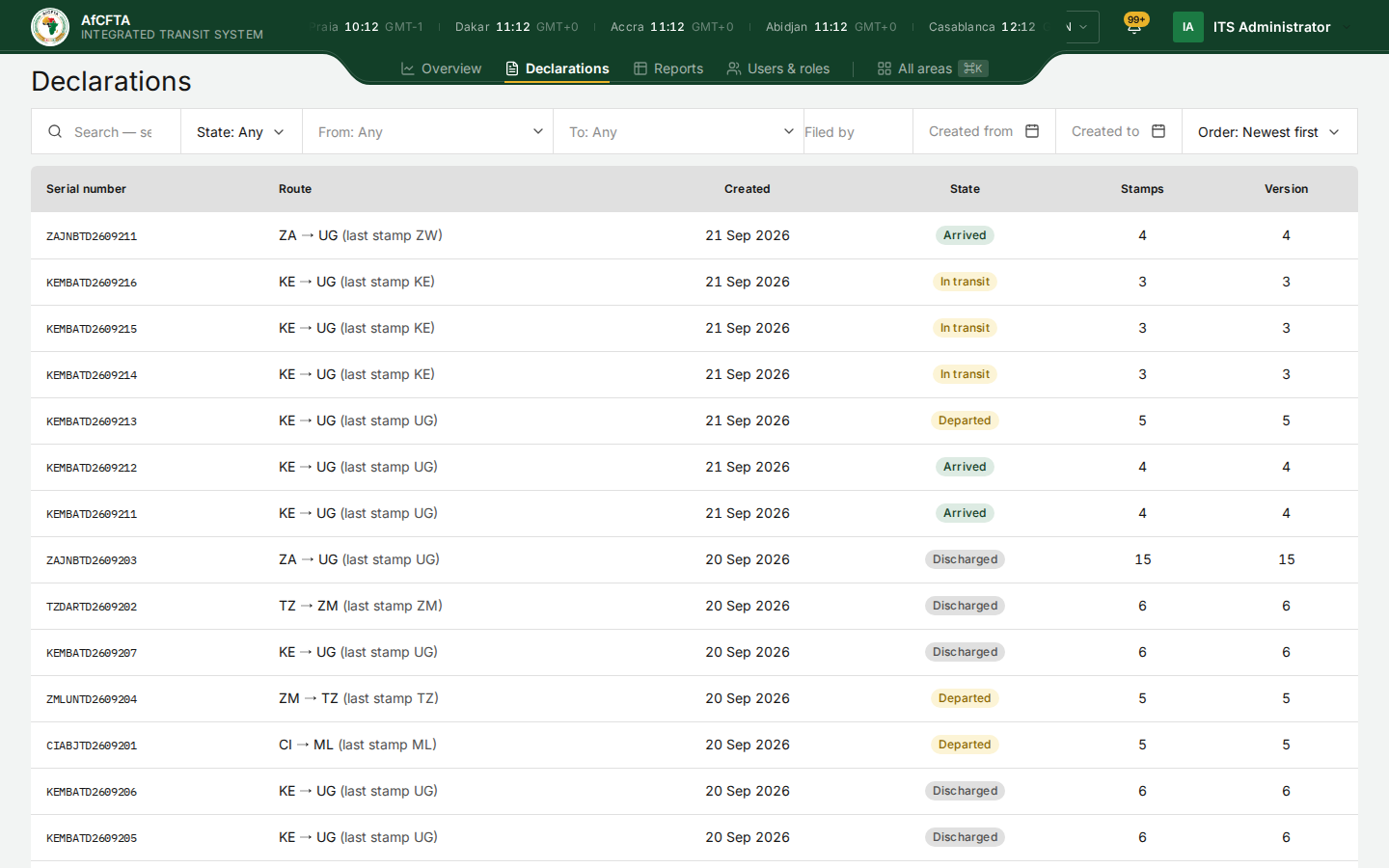Click the Overview chart icon
1389x868 pixels.
408,68
